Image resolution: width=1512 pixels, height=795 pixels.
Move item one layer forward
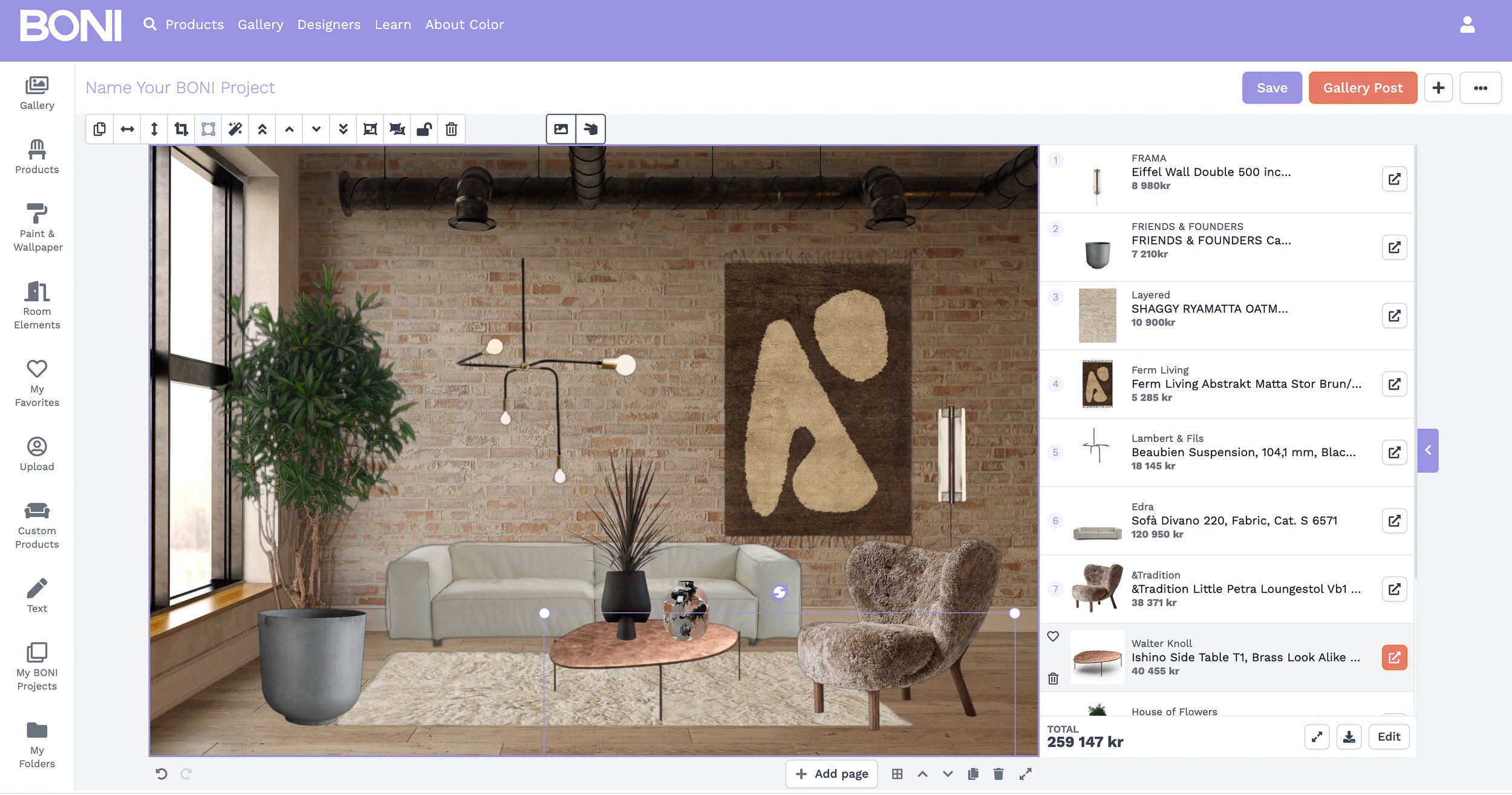[x=289, y=129]
